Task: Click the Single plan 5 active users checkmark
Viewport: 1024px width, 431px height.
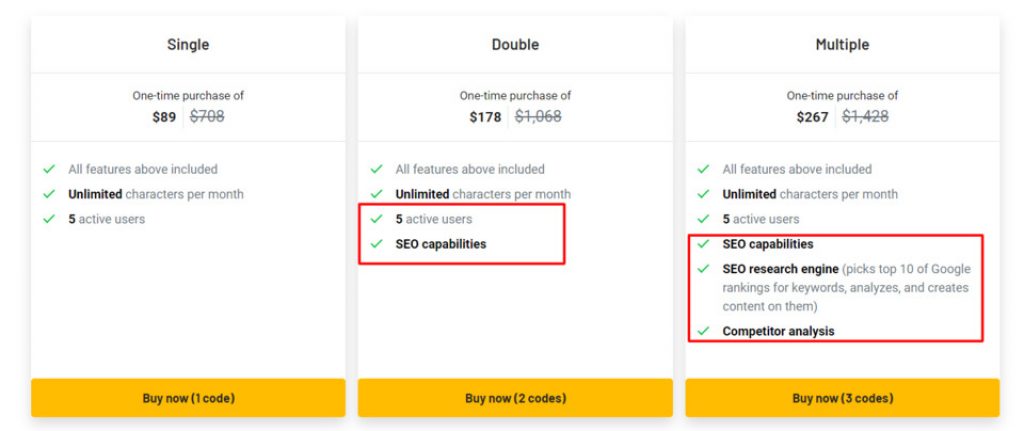Action: pyautogui.click(x=49, y=219)
